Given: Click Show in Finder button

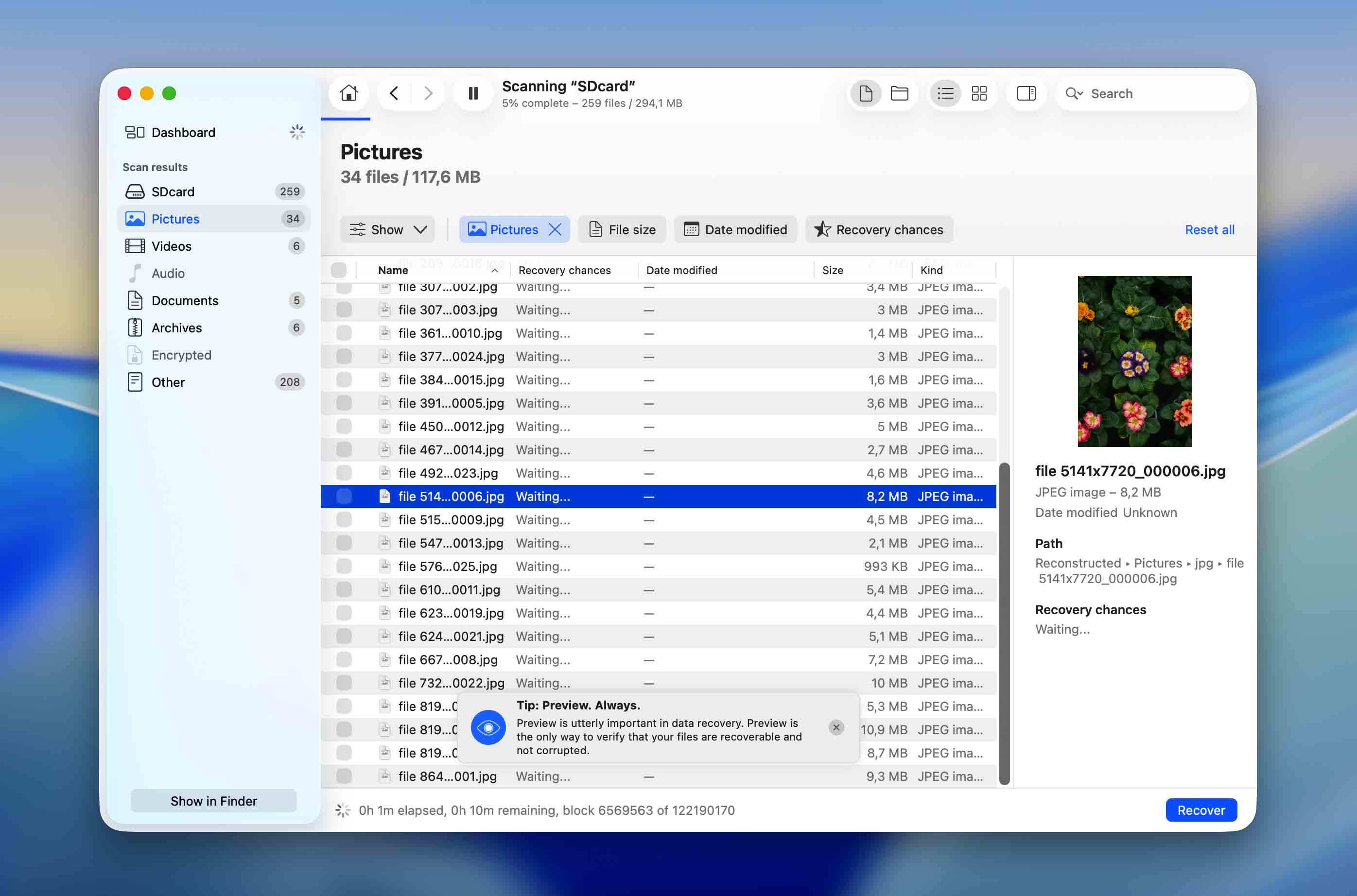Looking at the screenshot, I should click(214, 801).
